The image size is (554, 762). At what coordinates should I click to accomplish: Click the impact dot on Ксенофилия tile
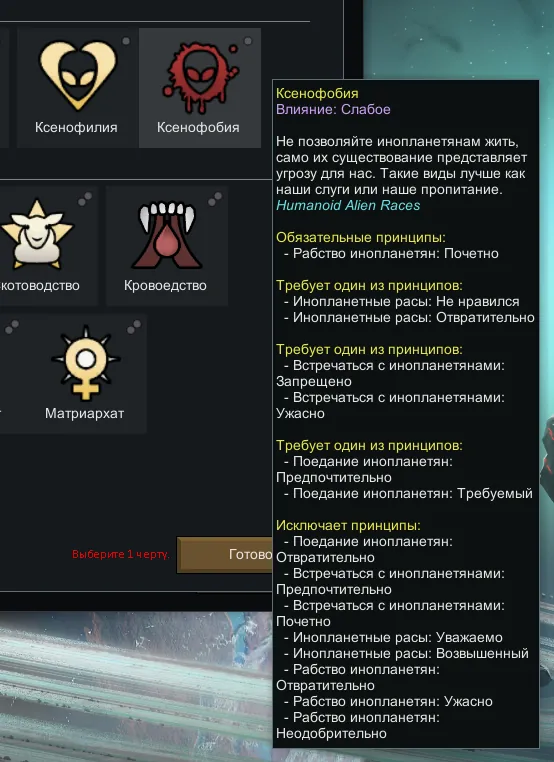[x=126, y=41]
